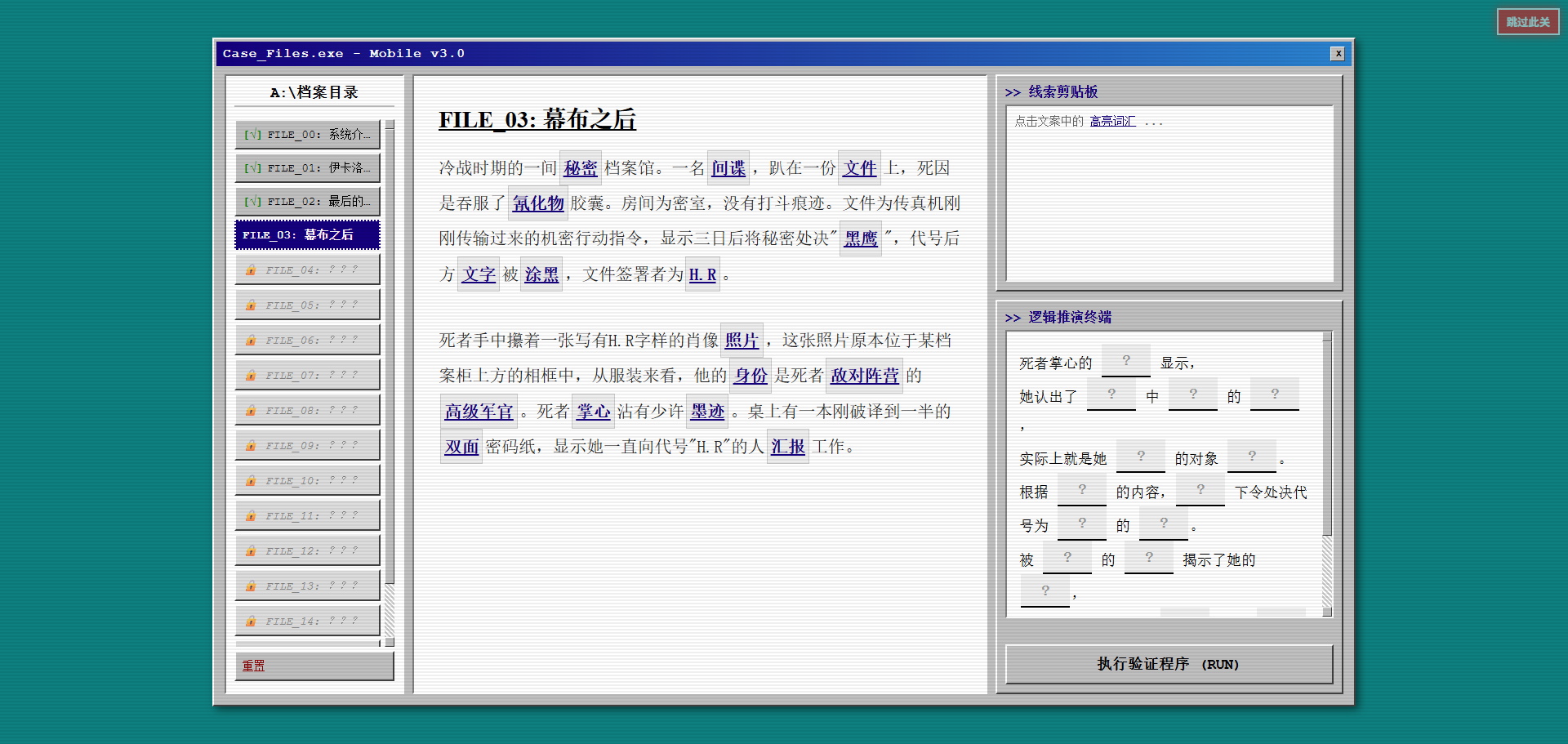The height and width of the screenshot is (744, 1568).
Task: Click the lock icon on FILE_04
Action: [x=251, y=270]
